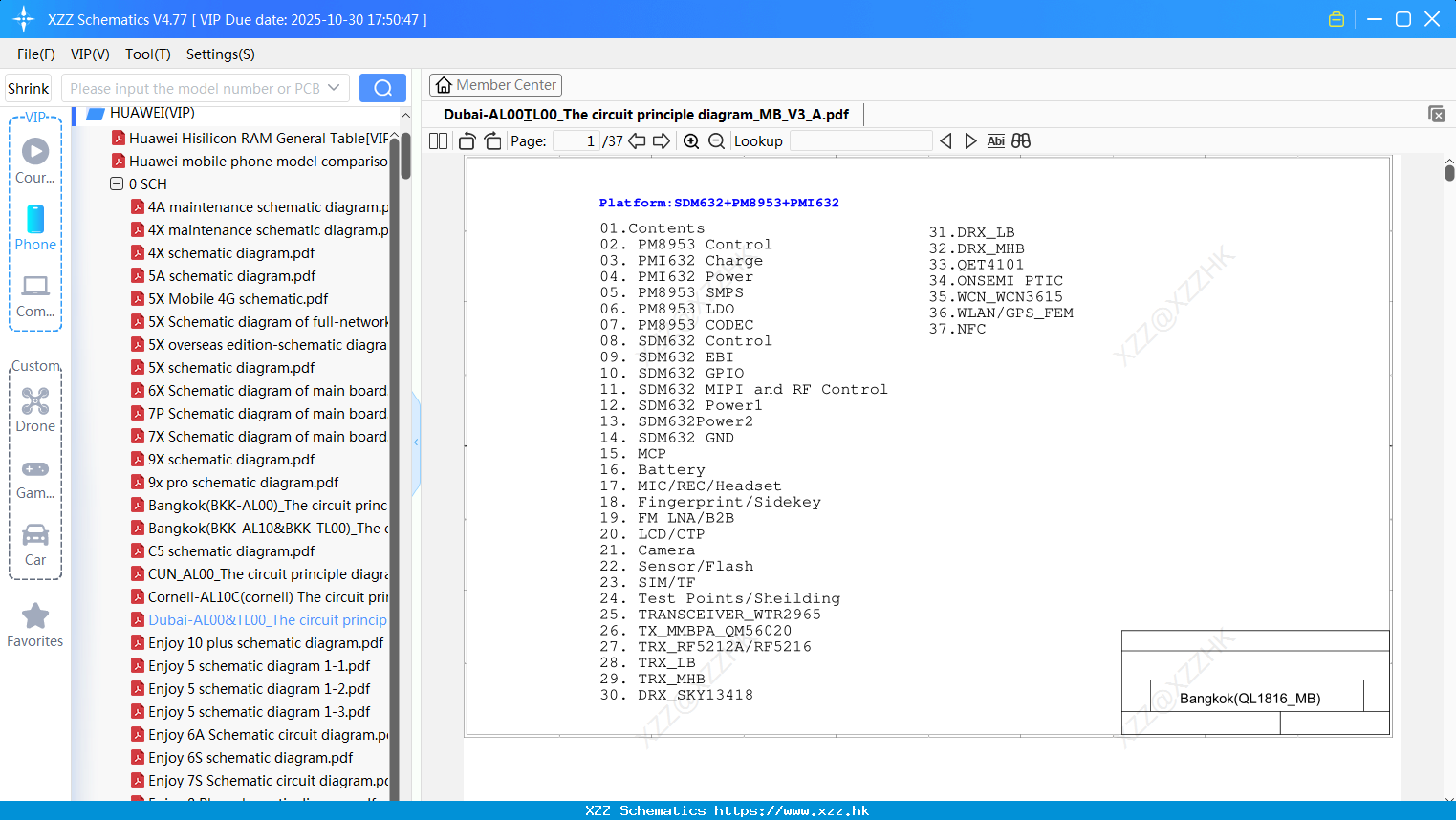This screenshot has height=820, width=1456.
Task: Go to the next page arrow
Action: pyautogui.click(x=662, y=141)
